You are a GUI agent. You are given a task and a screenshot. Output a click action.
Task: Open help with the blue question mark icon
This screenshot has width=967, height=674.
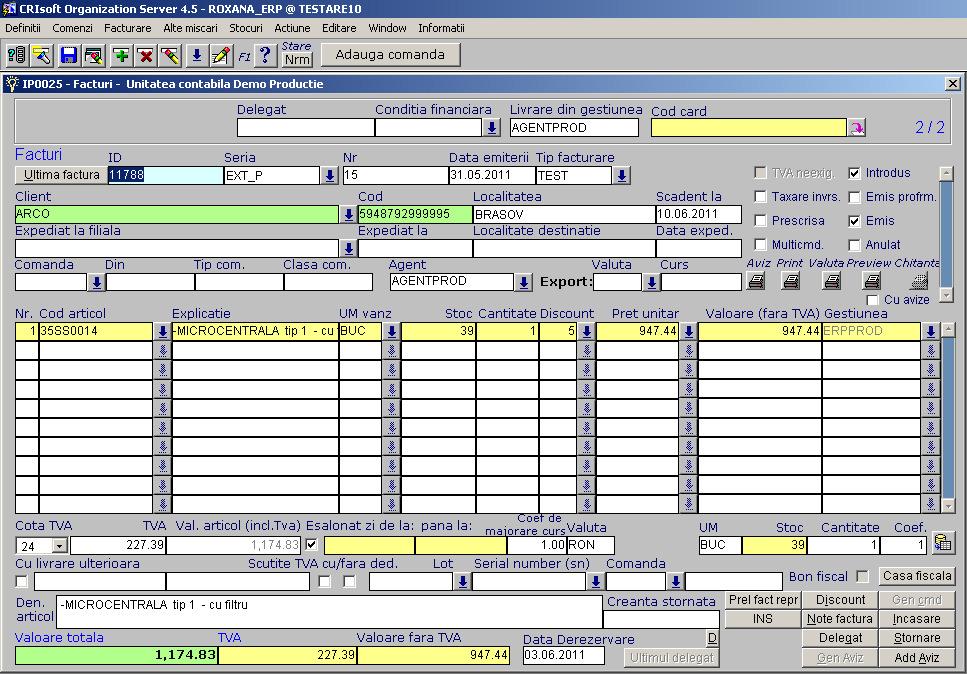tap(265, 55)
